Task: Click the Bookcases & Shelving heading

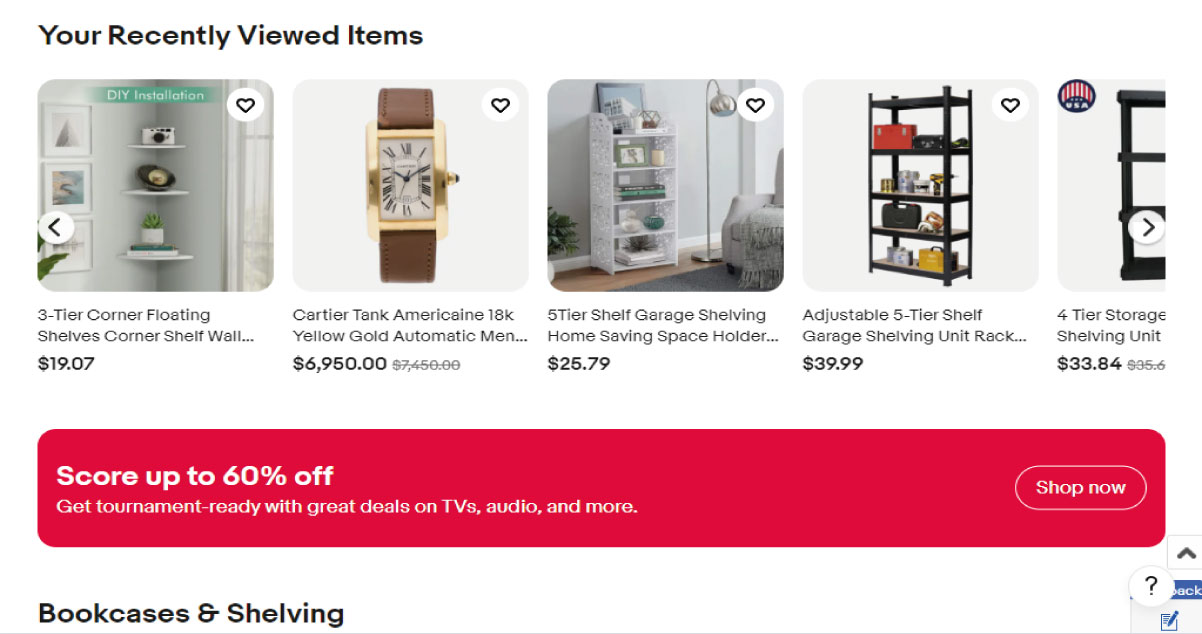Action: pyautogui.click(x=190, y=613)
